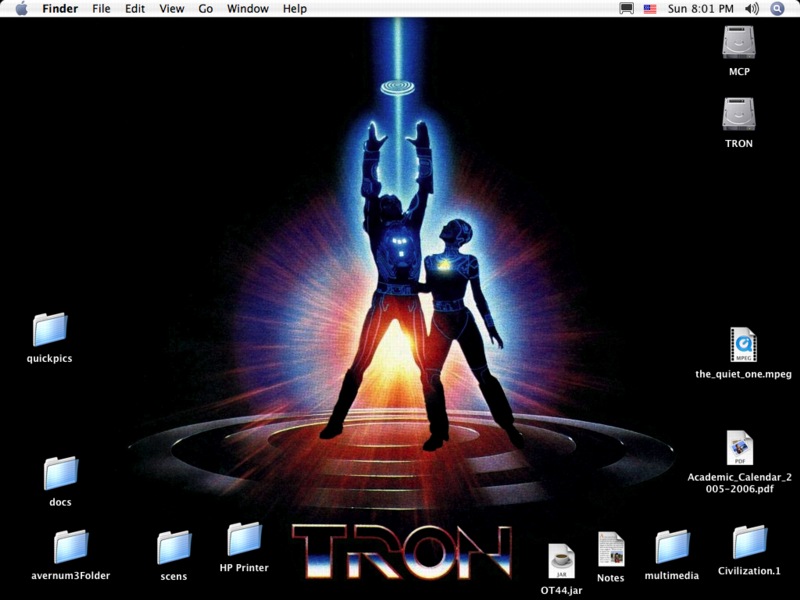
Task: Select the docs folder on desktop
Action: pos(60,473)
